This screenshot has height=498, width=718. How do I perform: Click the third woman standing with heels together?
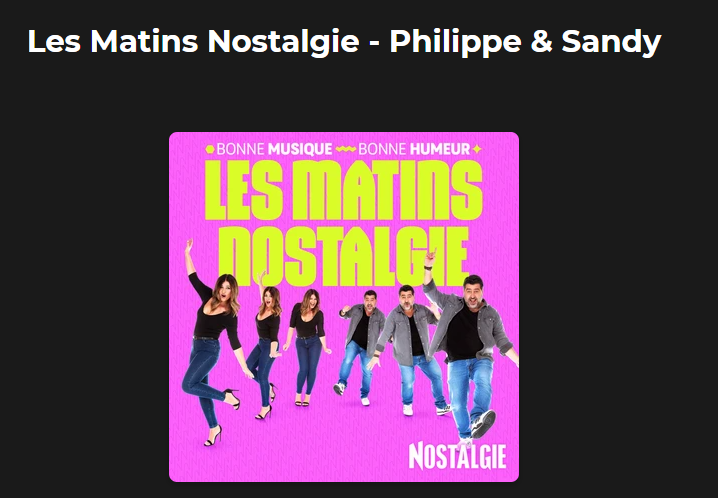pos(307,348)
